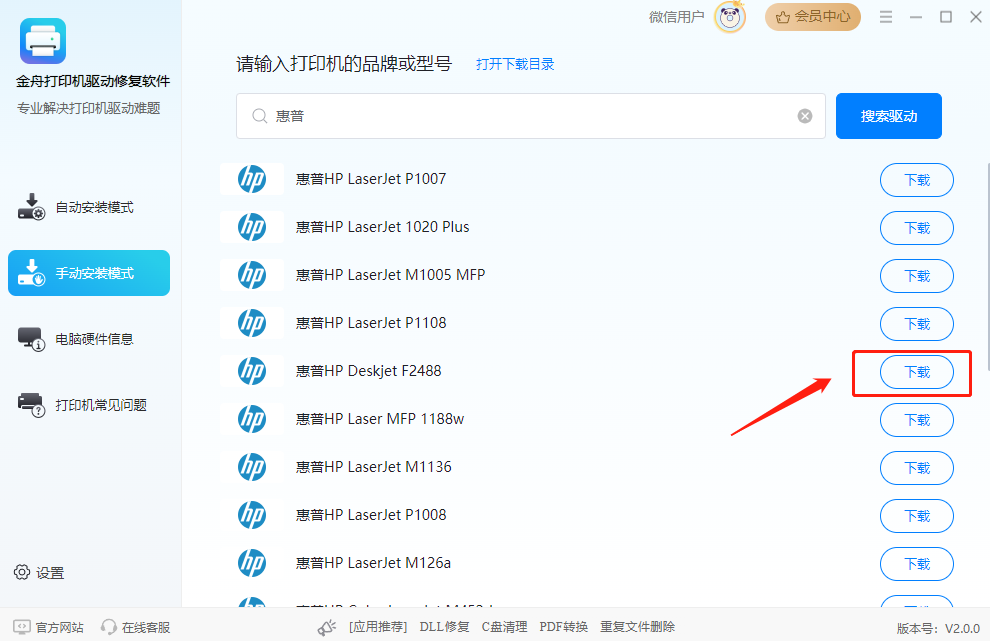Open 会员中心 member center
Viewport: 990px width, 641px height.
coord(813,17)
